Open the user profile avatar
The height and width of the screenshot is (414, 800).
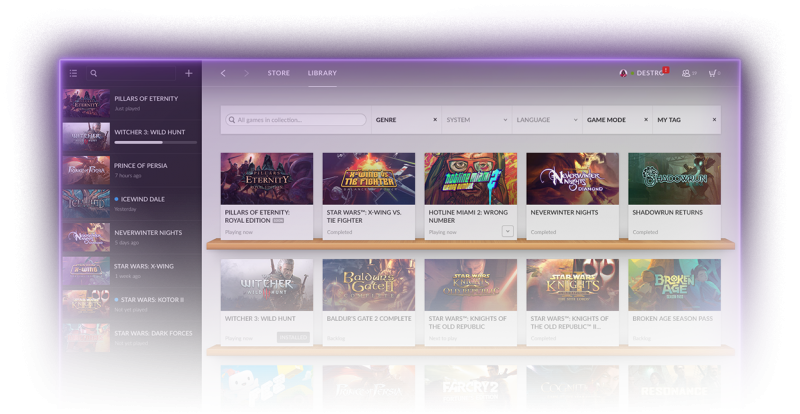pyautogui.click(x=623, y=73)
